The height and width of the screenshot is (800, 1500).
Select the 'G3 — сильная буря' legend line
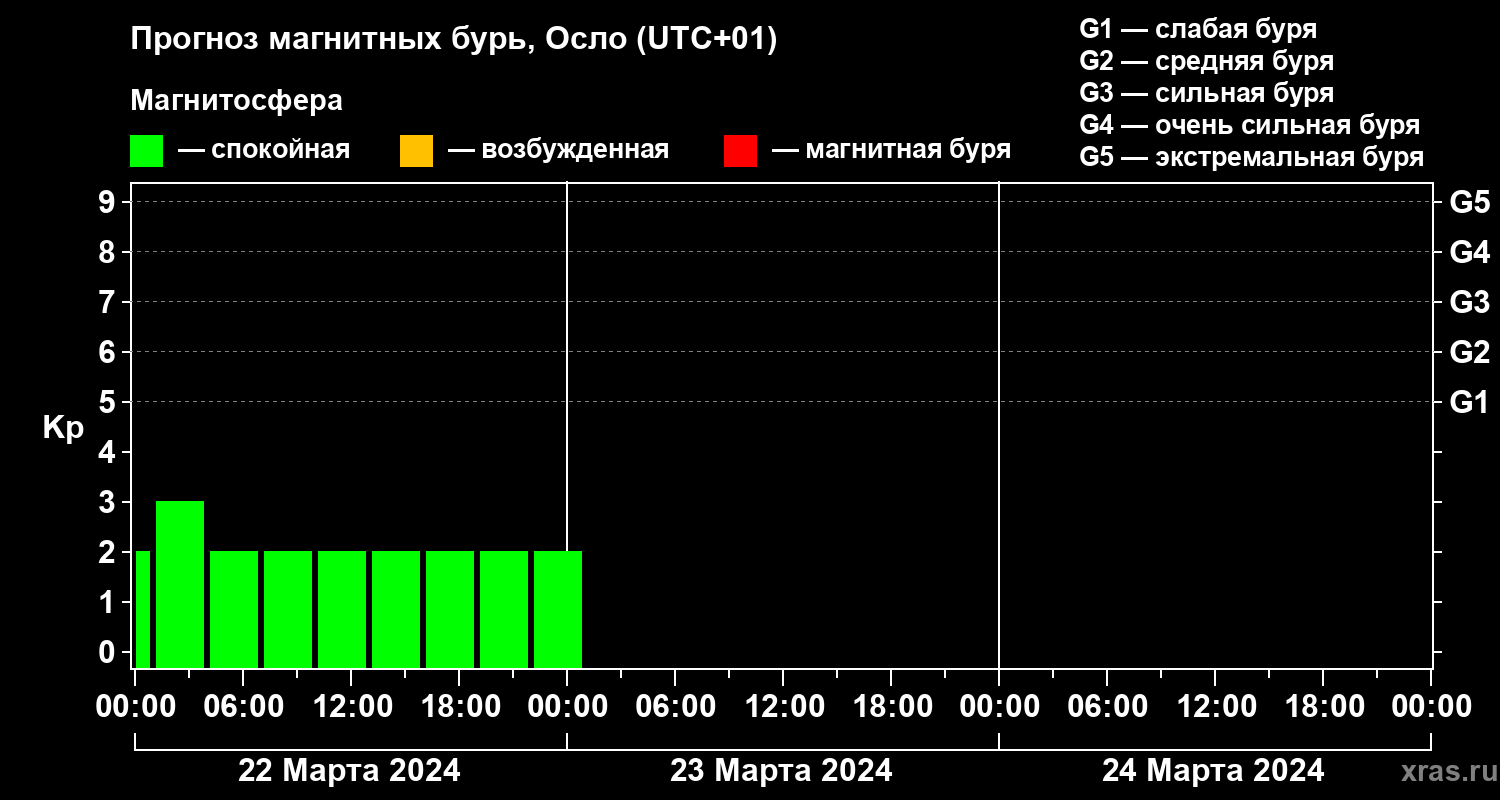click(1207, 93)
